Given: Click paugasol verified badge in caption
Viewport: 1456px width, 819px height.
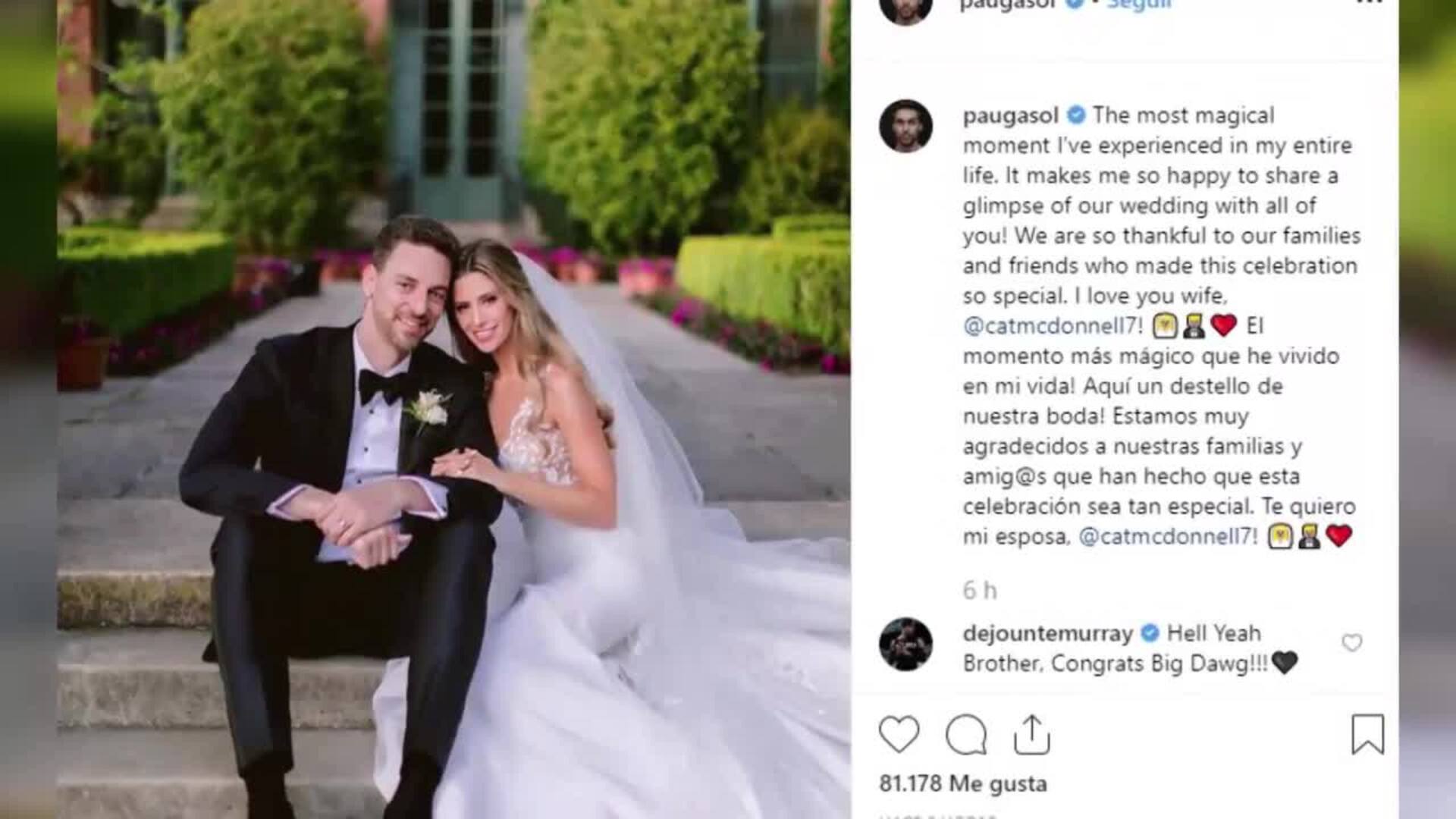Looking at the screenshot, I should (x=1075, y=115).
